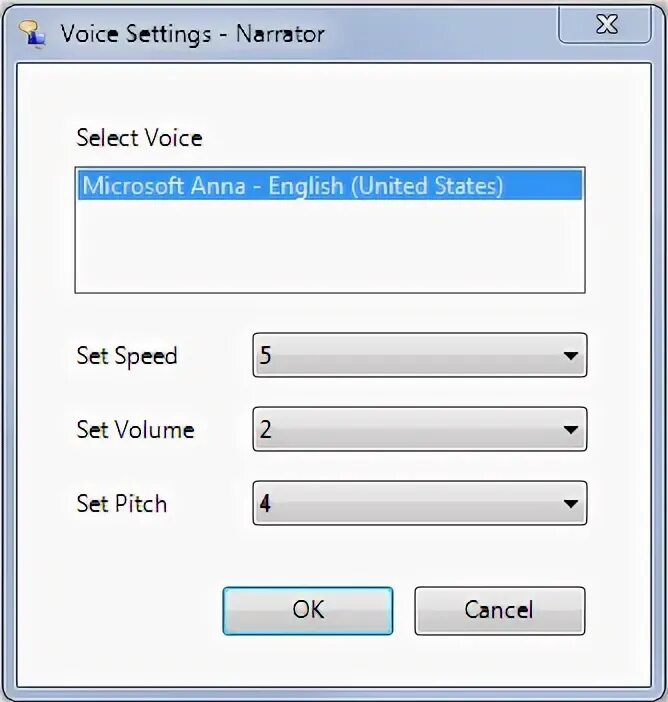668x702 pixels.
Task: Click the 'Set Volume' label
Action: 135,430
